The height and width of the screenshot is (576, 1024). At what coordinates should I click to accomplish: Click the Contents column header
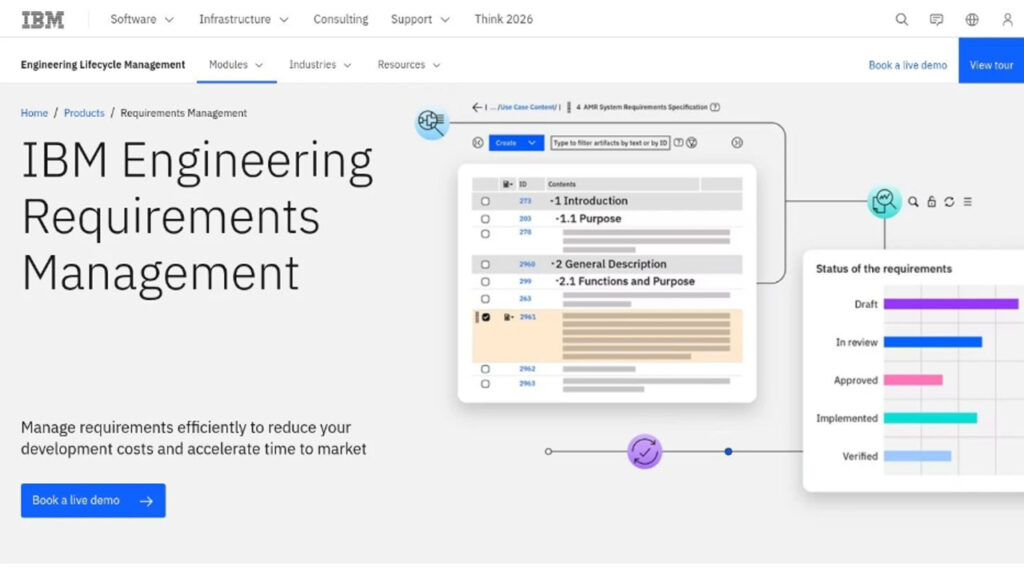tap(562, 185)
